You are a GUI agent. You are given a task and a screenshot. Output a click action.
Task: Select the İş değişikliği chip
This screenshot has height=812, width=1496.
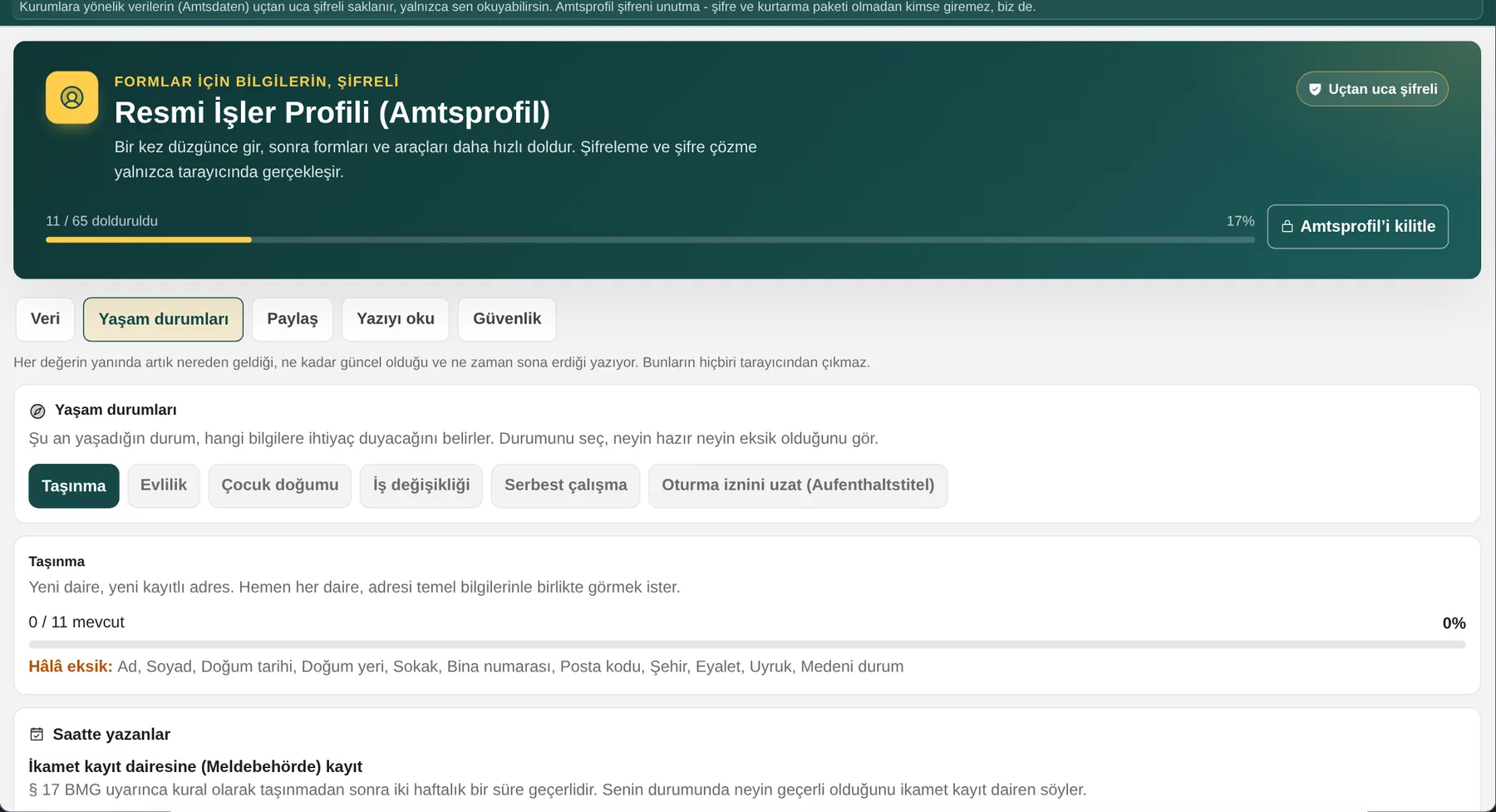tap(421, 485)
